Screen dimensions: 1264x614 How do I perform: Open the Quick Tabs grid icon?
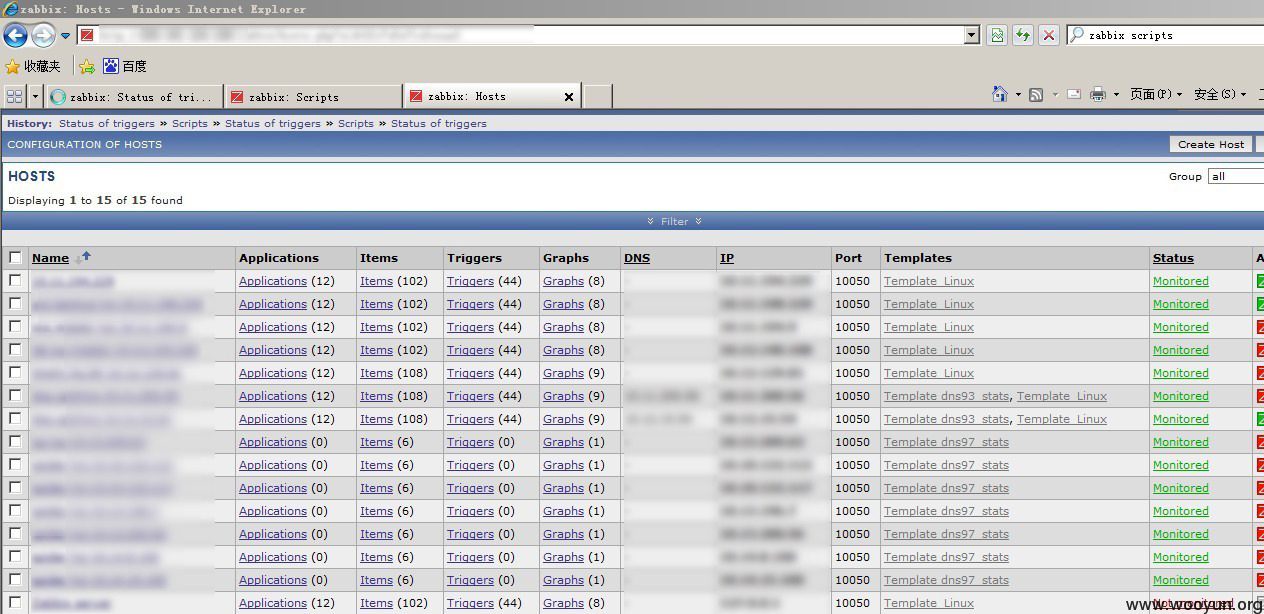point(14,96)
